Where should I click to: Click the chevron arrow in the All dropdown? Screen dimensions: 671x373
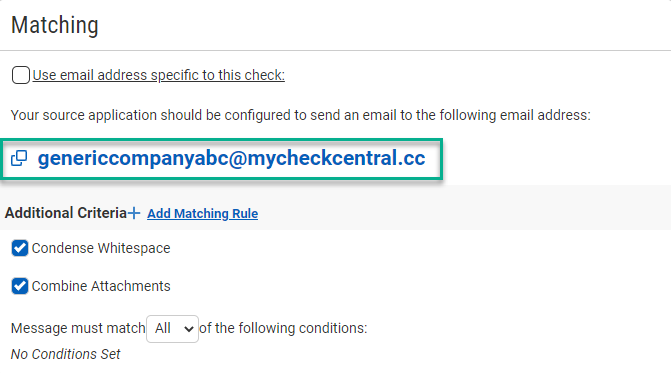[x=188, y=329]
